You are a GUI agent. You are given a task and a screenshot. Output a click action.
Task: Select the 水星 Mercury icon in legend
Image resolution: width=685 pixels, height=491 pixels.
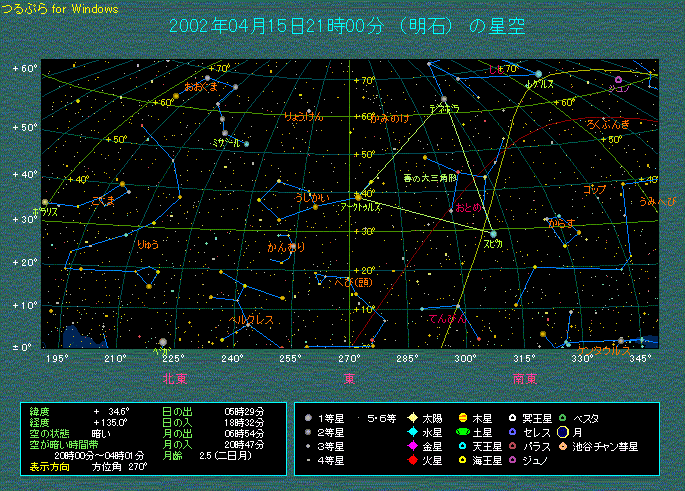tap(412, 432)
